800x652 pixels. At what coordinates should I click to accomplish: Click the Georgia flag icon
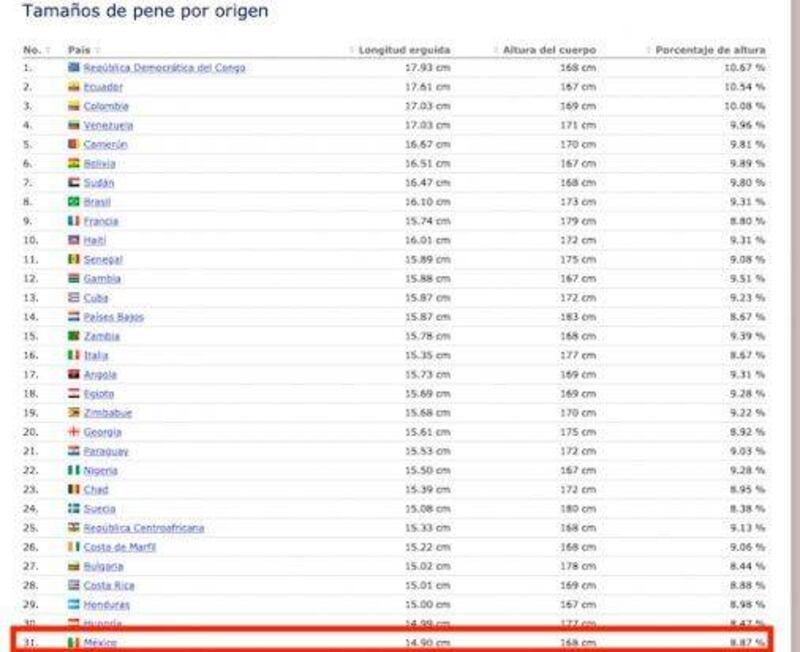[x=73, y=432]
